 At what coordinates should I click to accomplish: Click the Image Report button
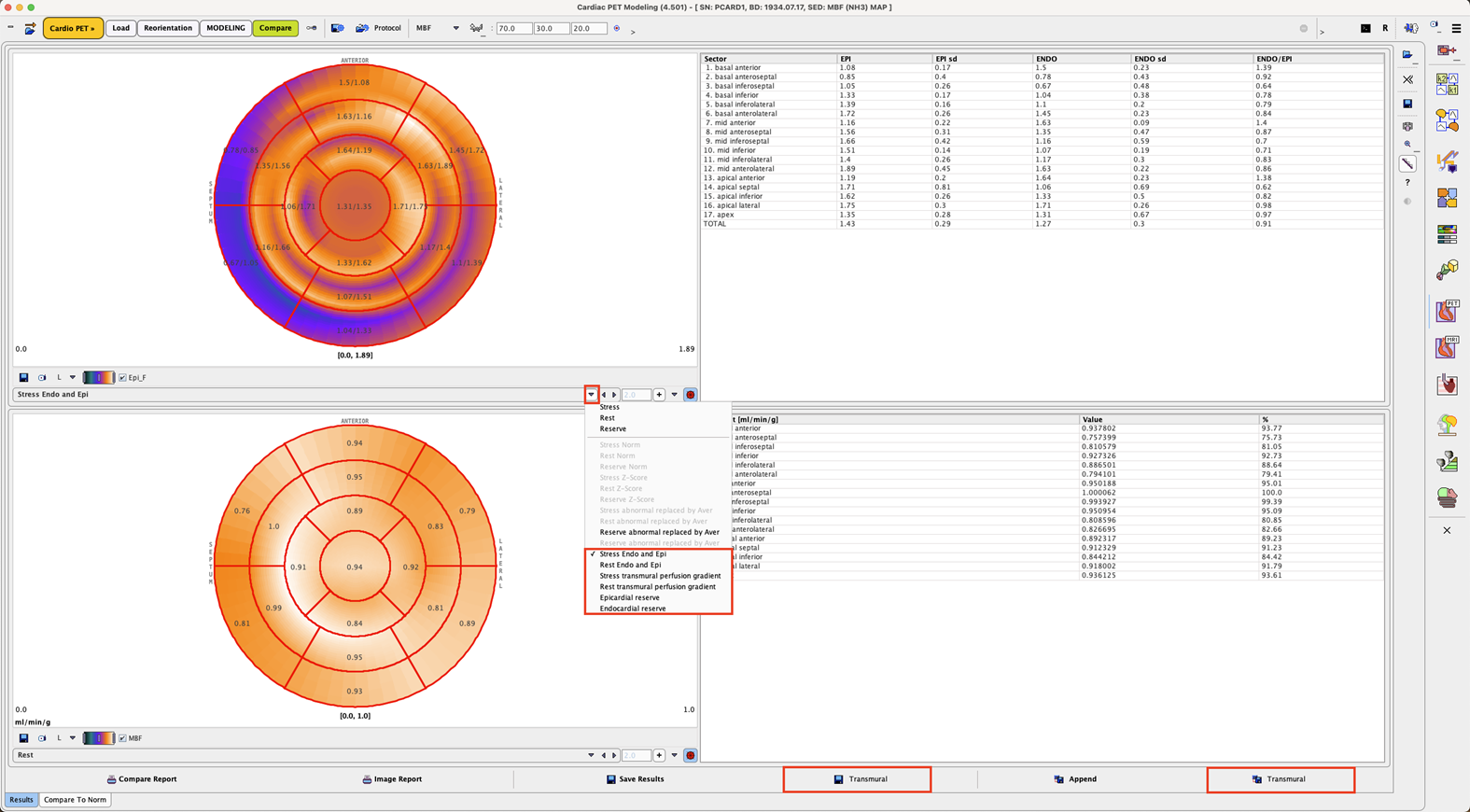pyautogui.click(x=392, y=779)
